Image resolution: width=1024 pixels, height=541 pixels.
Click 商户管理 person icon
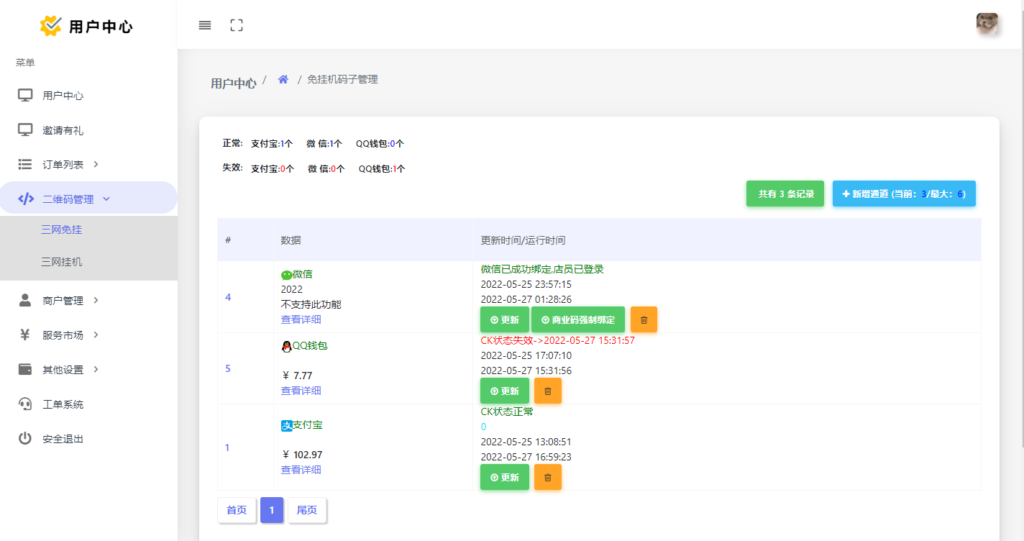25,300
